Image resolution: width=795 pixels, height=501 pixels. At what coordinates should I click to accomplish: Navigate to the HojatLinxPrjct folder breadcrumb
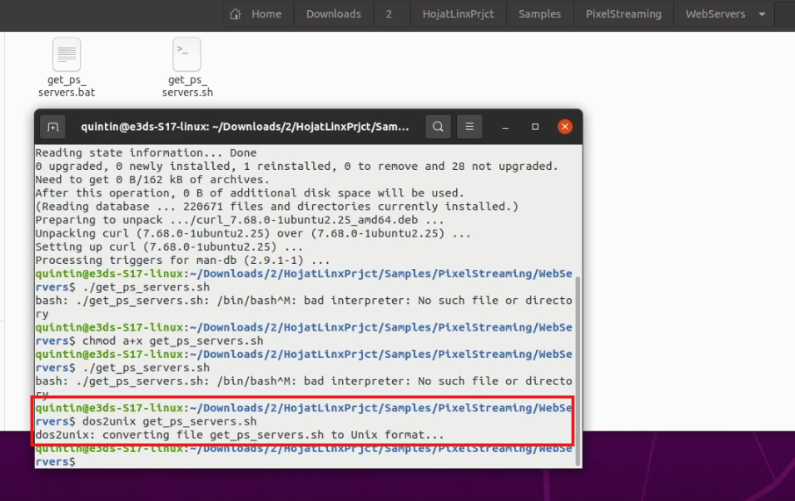coord(457,14)
